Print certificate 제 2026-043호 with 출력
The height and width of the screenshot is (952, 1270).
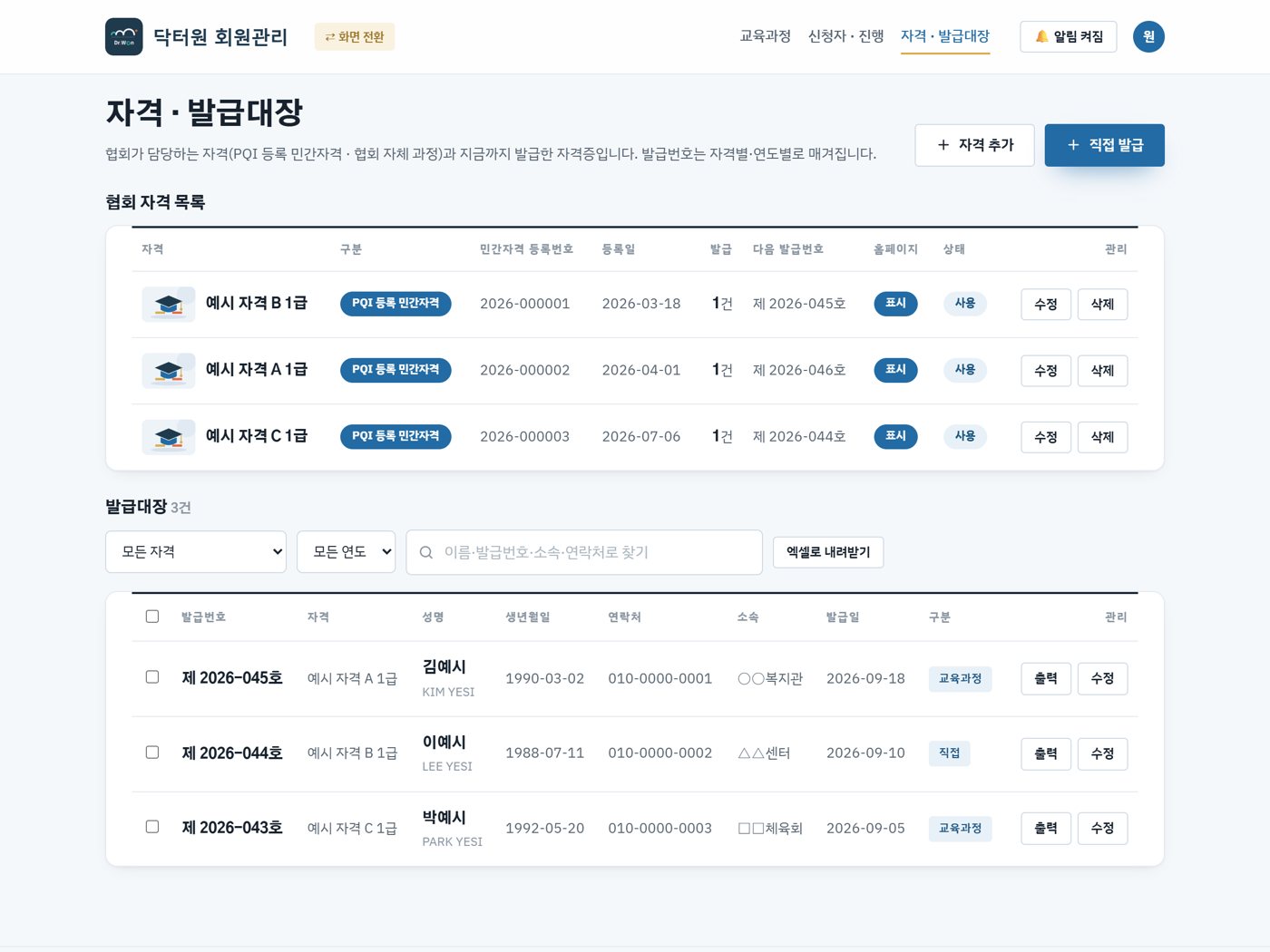(1046, 828)
